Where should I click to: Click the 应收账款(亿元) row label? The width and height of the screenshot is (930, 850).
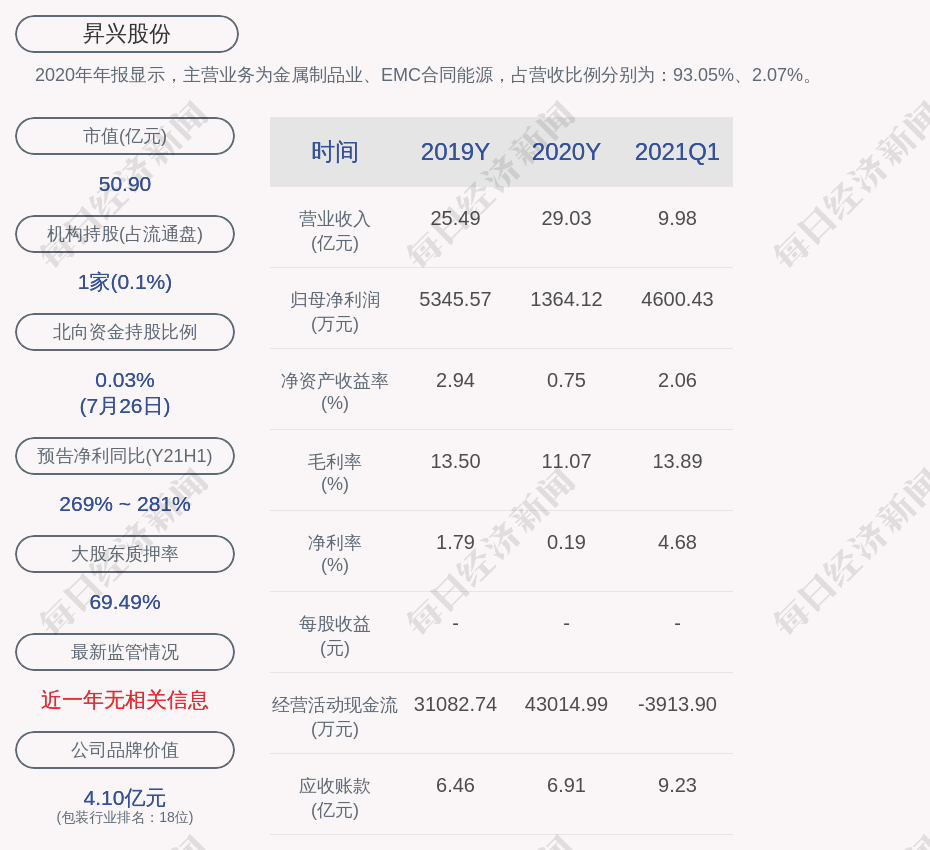(x=335, y=798)
